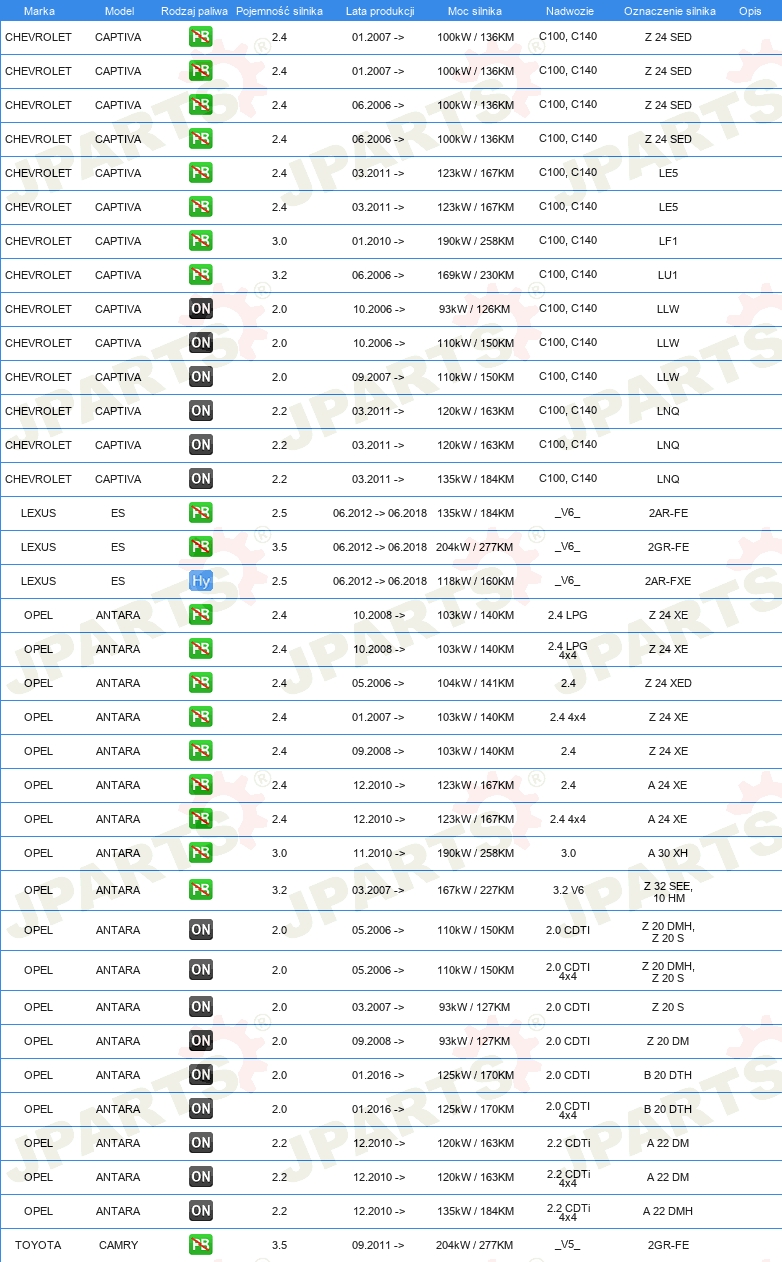Viewport: 782px width, 1262px height.
Task: Click petrol icon in Antara 09.2008 2.4 row
Action: (x=201, y=751)
